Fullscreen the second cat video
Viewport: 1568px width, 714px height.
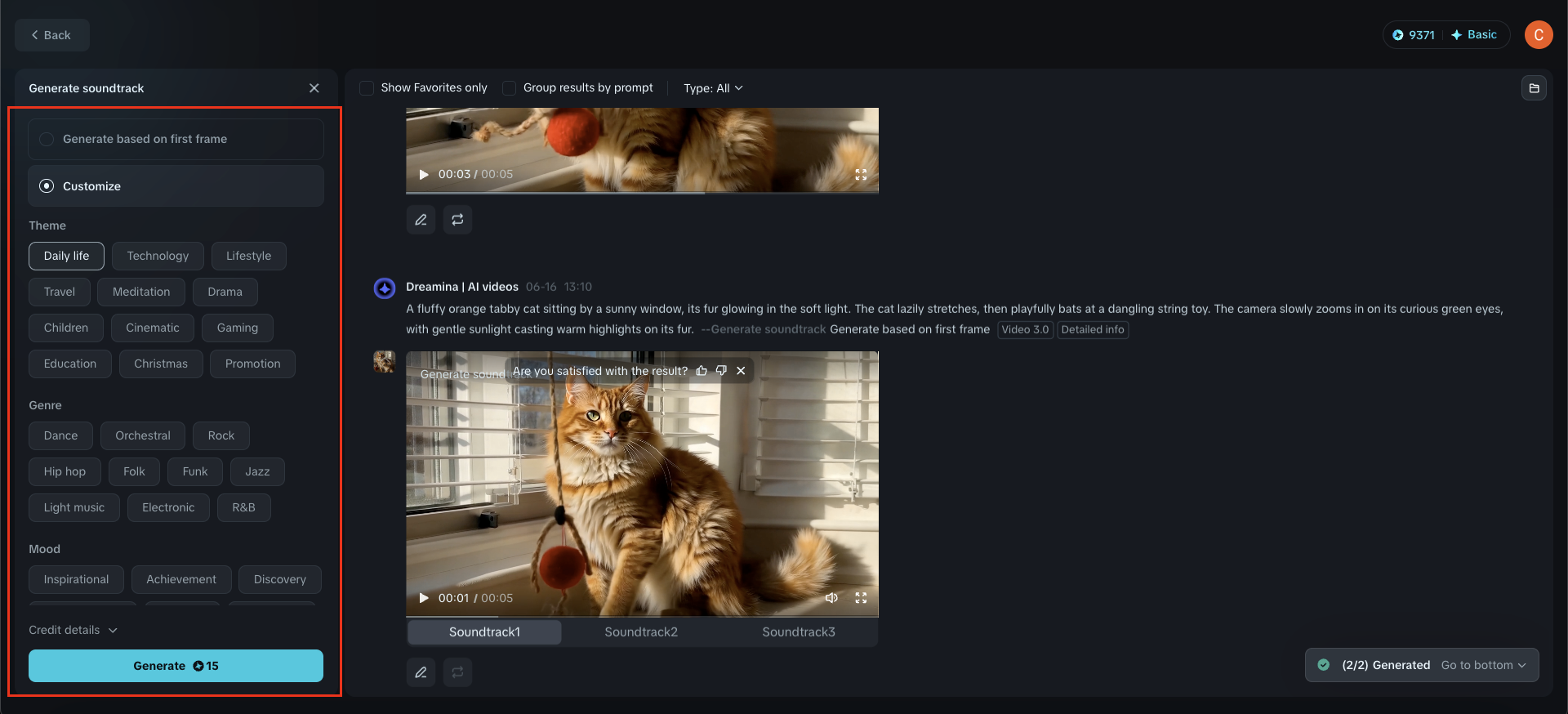(861, 598)
